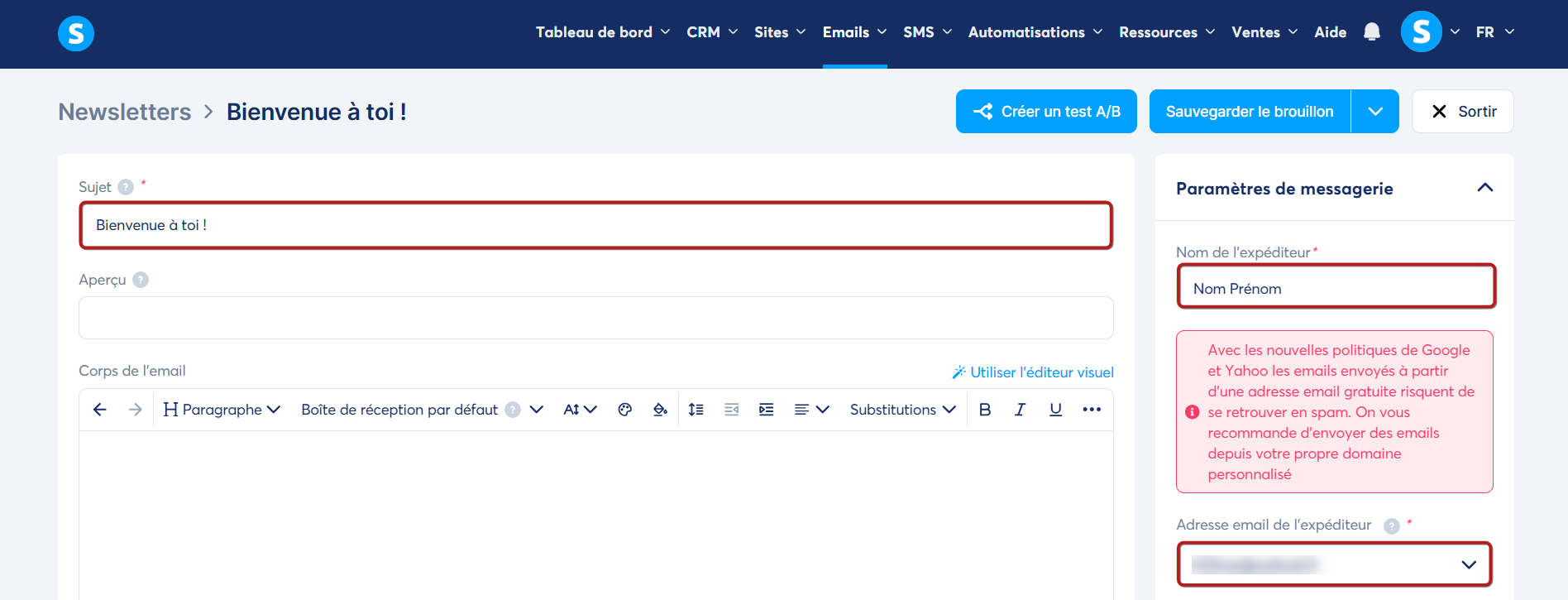Click the help icon beside Boîte de réception par défaut
1568x600 pixels.
[x=513, y=410]
